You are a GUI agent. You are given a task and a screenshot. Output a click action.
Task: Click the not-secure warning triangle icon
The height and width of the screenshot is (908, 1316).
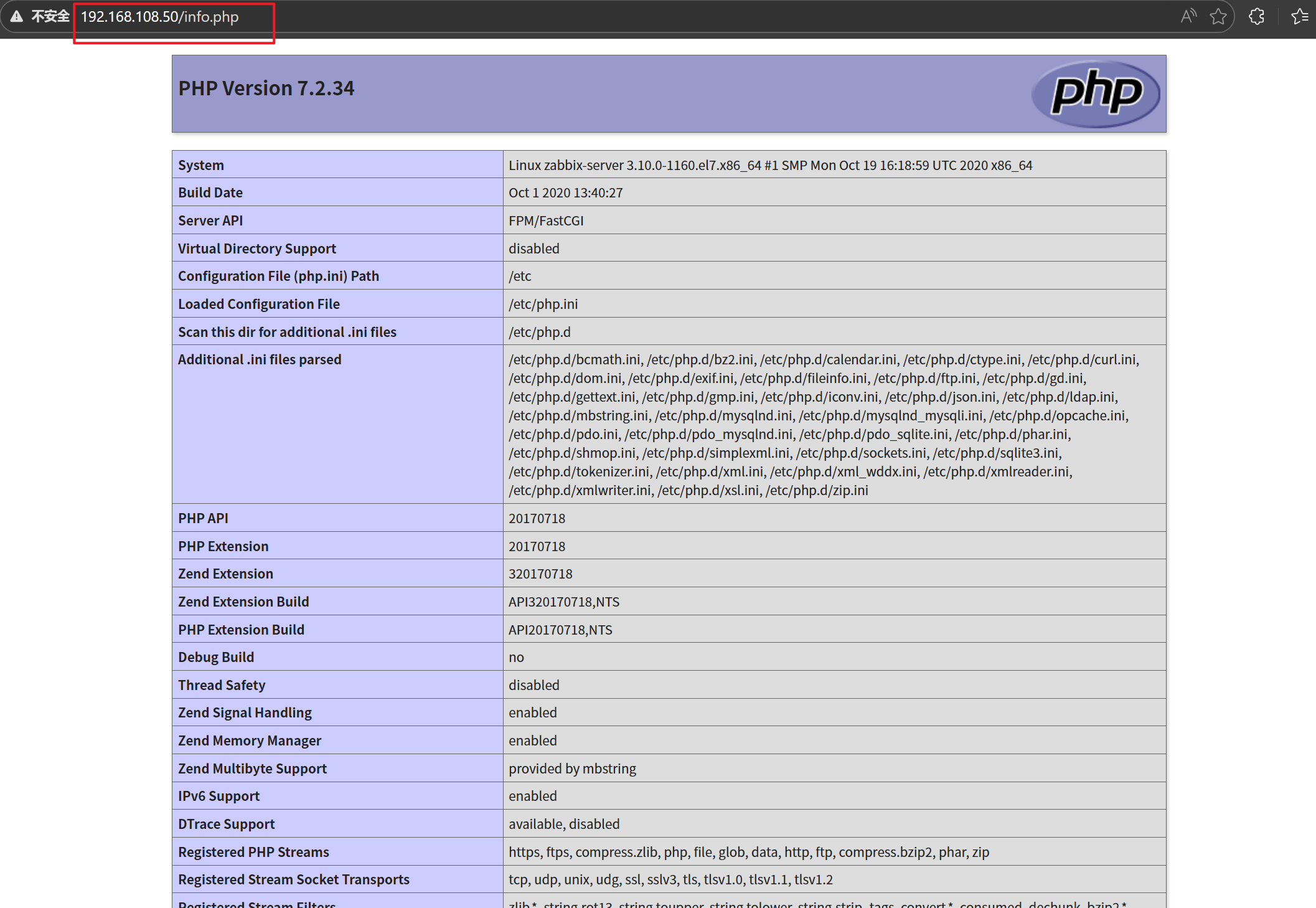17,17
